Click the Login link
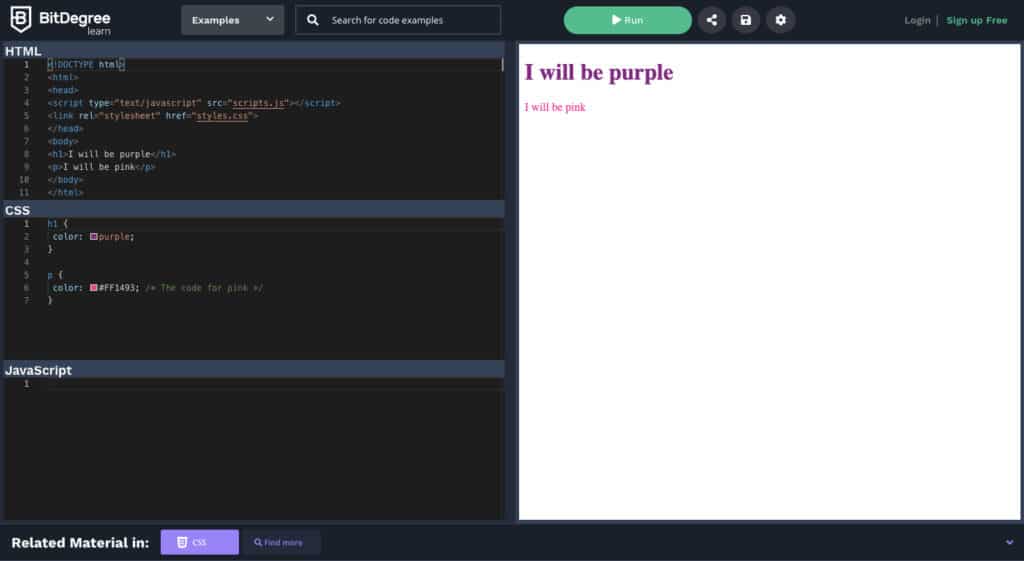The width and height of the screenshot is (1024, 561). (916, 20)
